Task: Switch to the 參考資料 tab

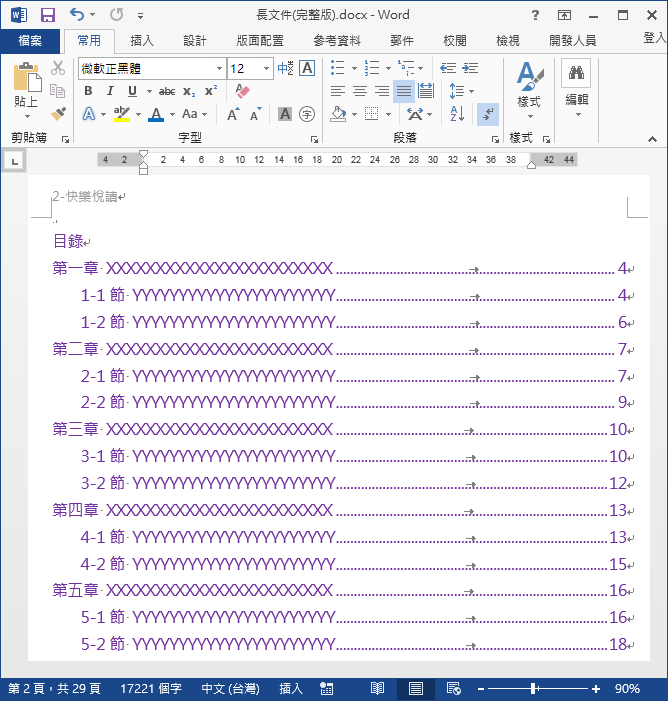Action: click(x=337, y=41)
